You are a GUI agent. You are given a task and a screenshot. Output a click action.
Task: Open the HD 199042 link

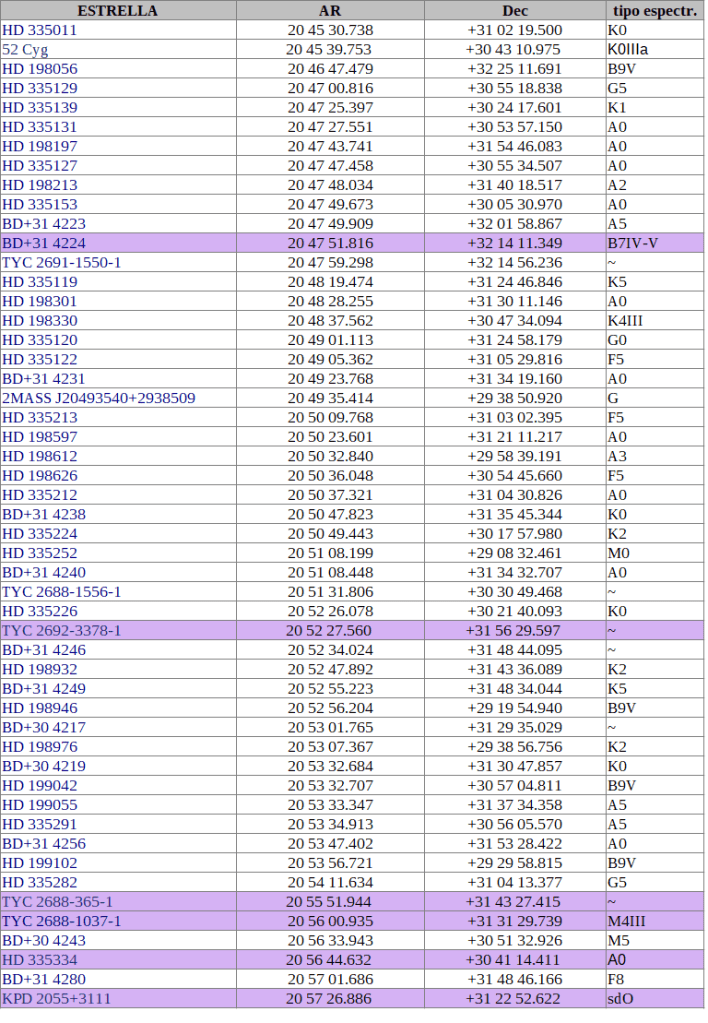tap(40, 785)
